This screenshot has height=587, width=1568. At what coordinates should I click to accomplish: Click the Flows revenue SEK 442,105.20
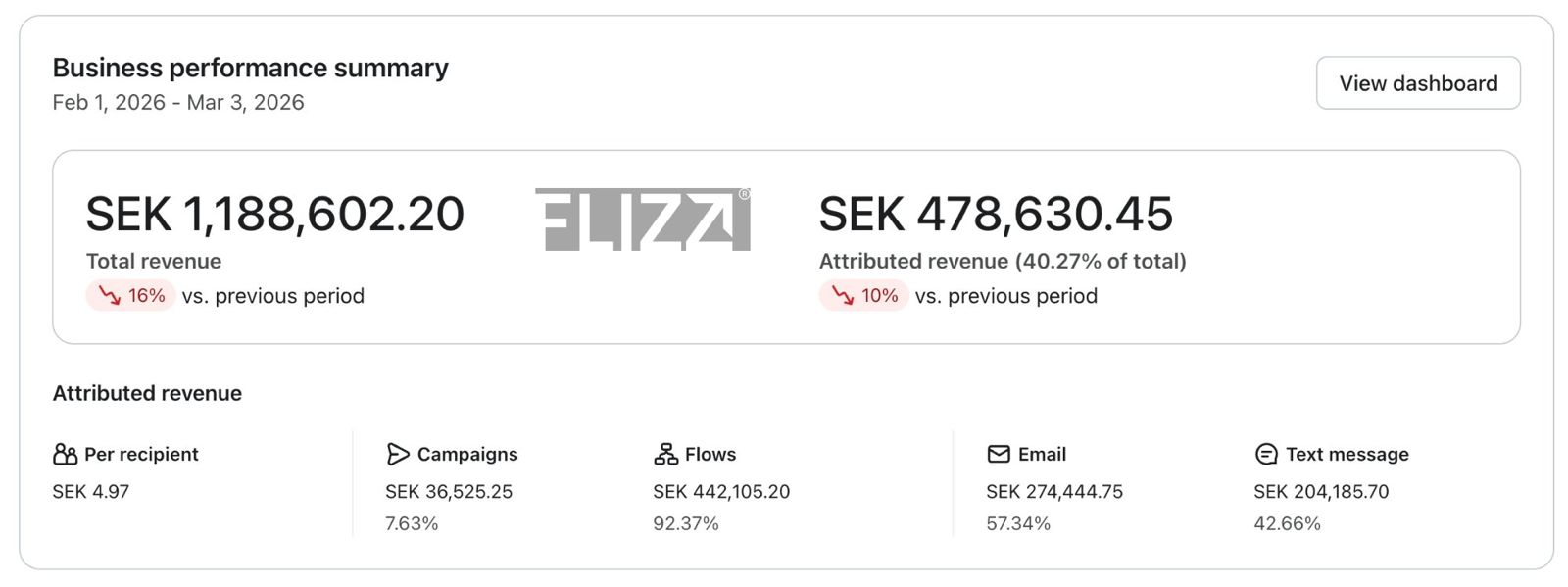coord(722,492)
